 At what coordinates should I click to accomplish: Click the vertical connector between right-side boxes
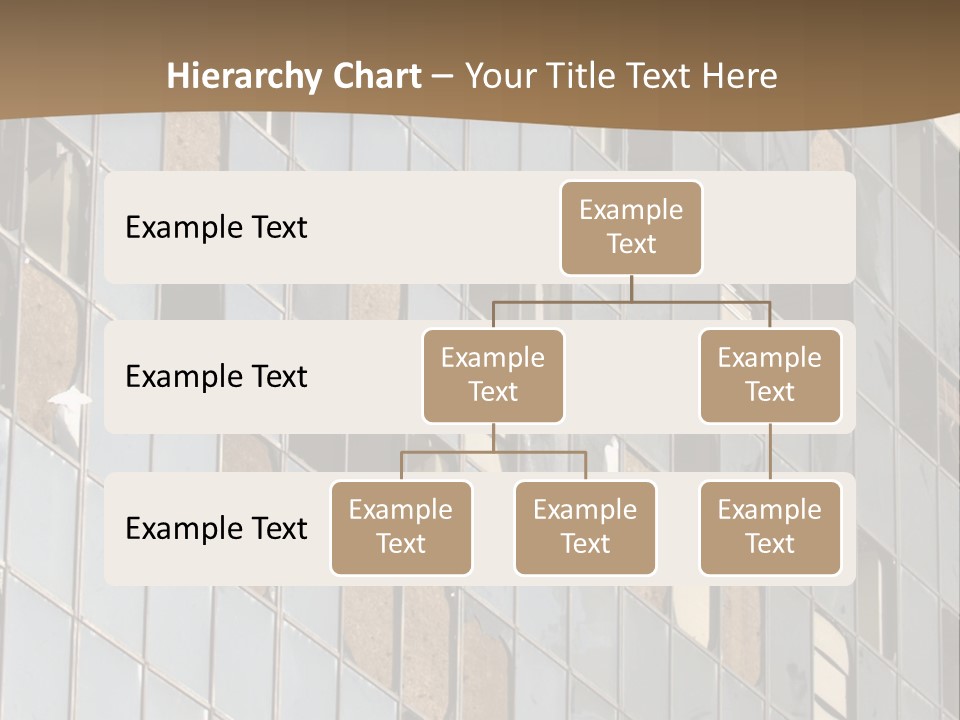[x=770, y=452]
